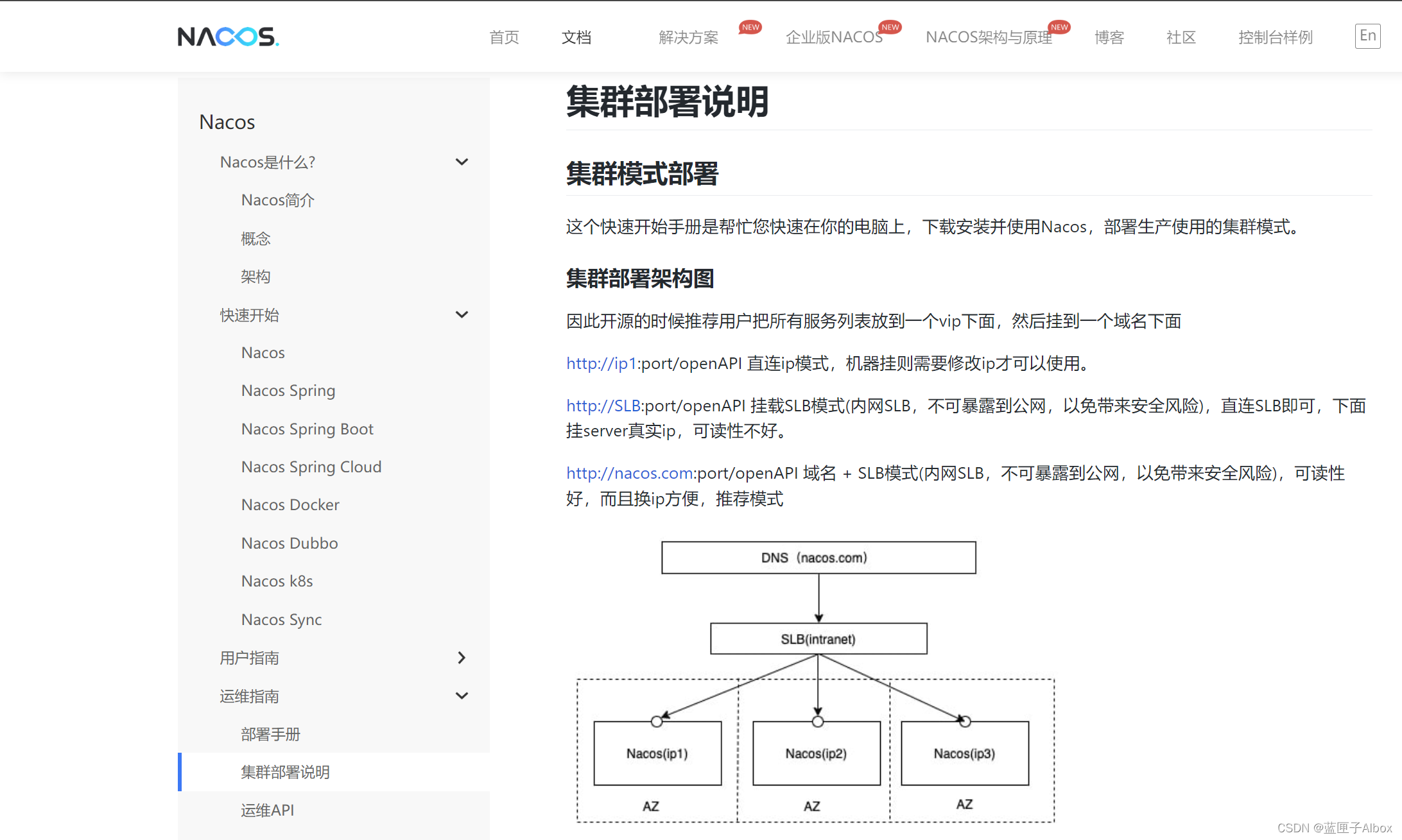The image size is (1402, 840).
Task: Open the Nacos quick start page
Action: [263, 352]
